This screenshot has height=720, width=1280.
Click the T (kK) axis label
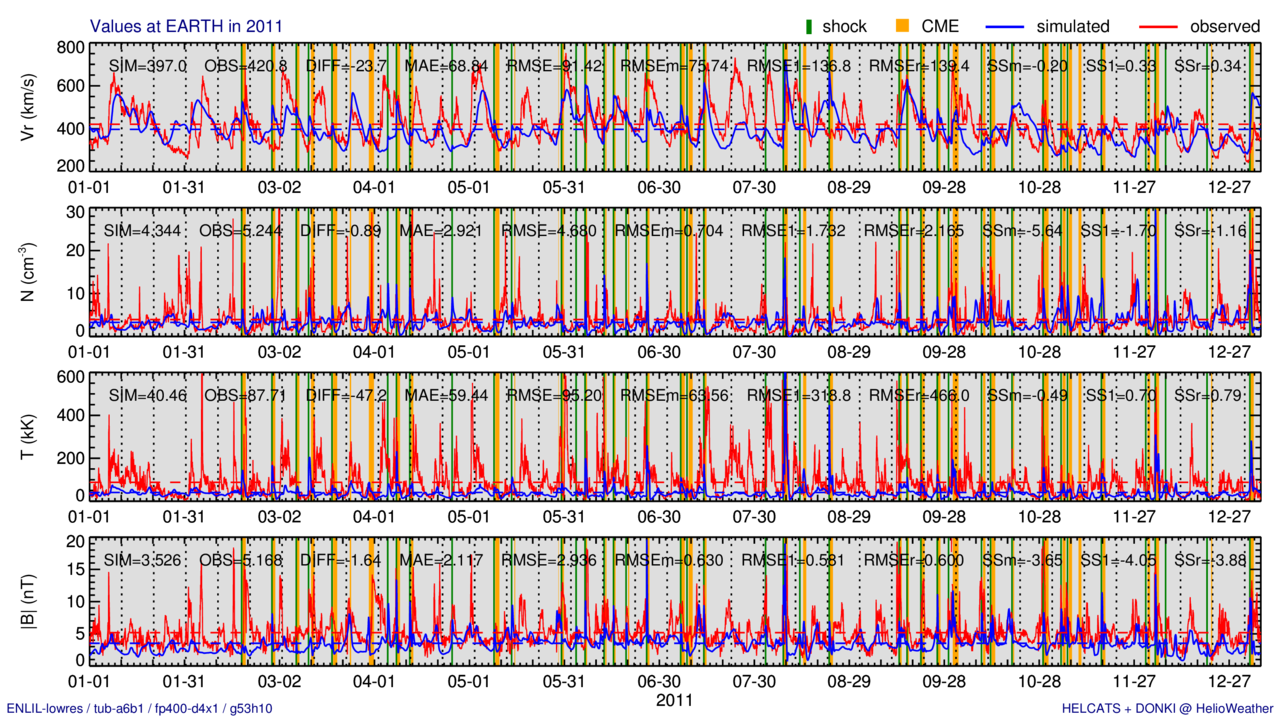(28, 437)
